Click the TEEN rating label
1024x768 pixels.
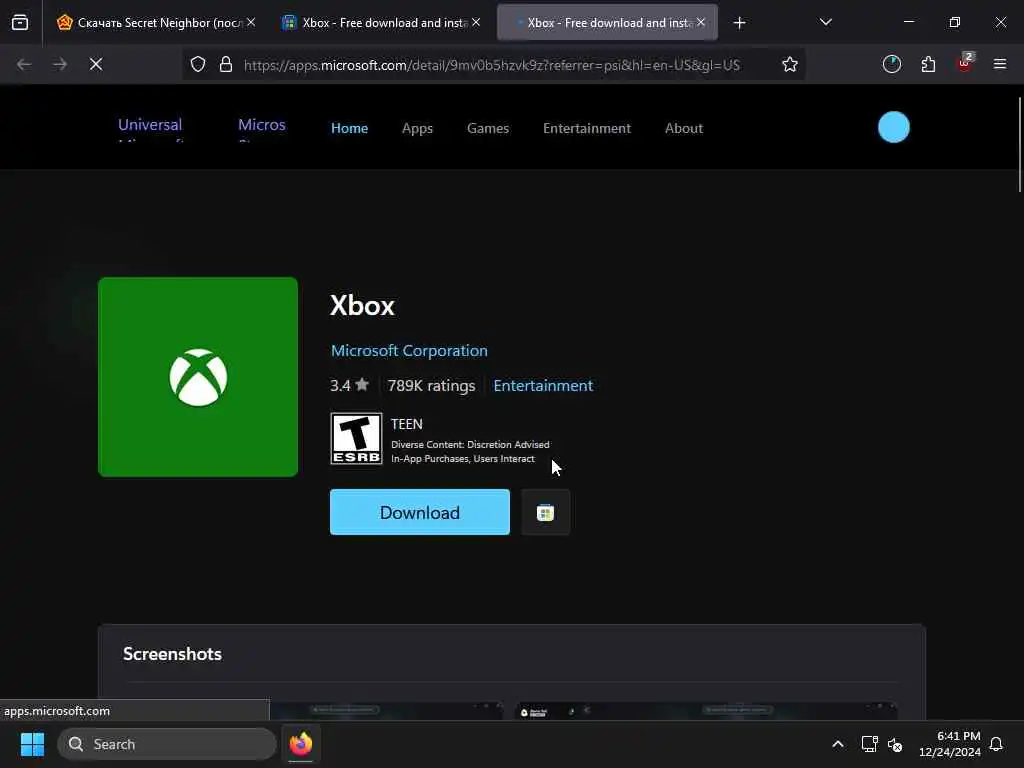click(407, 424)
